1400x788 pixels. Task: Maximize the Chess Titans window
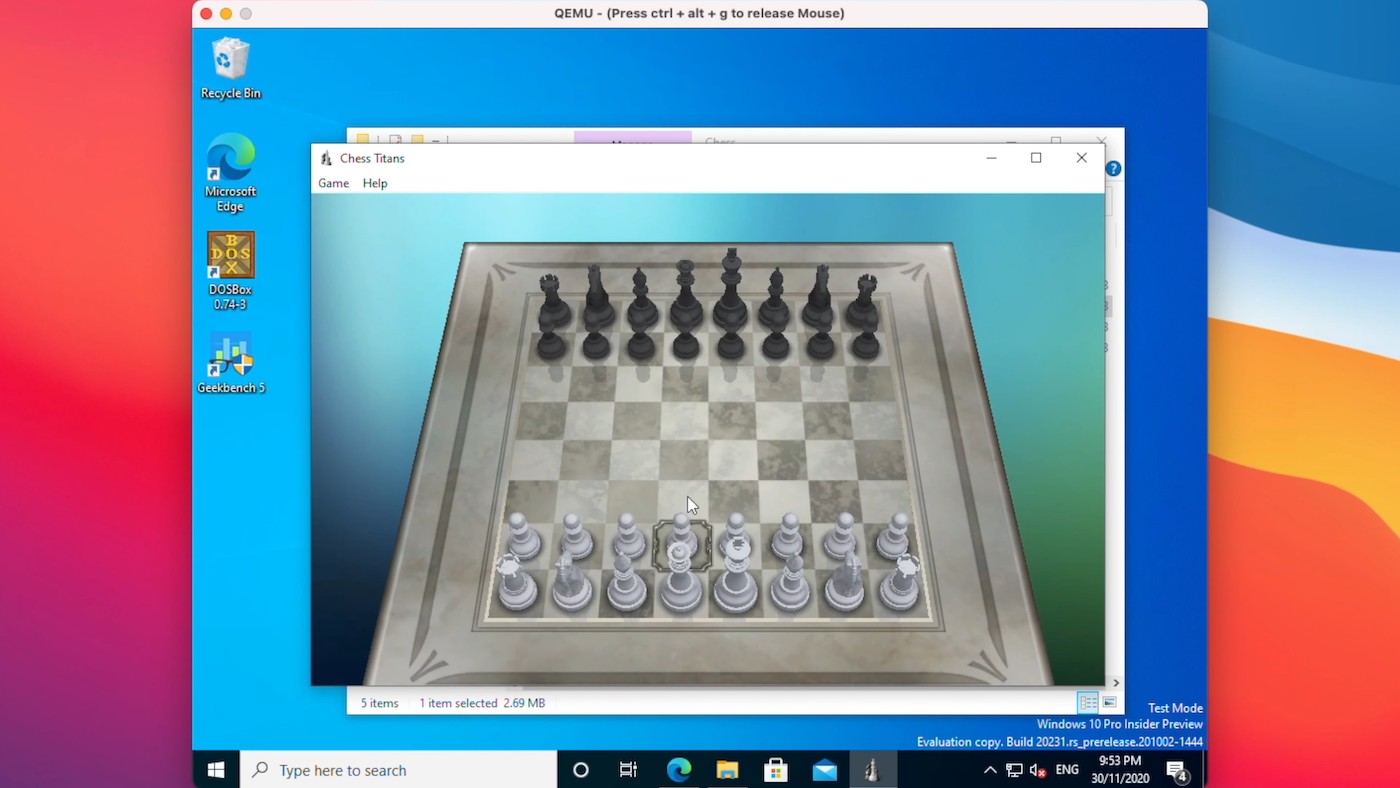(1036, 158)
